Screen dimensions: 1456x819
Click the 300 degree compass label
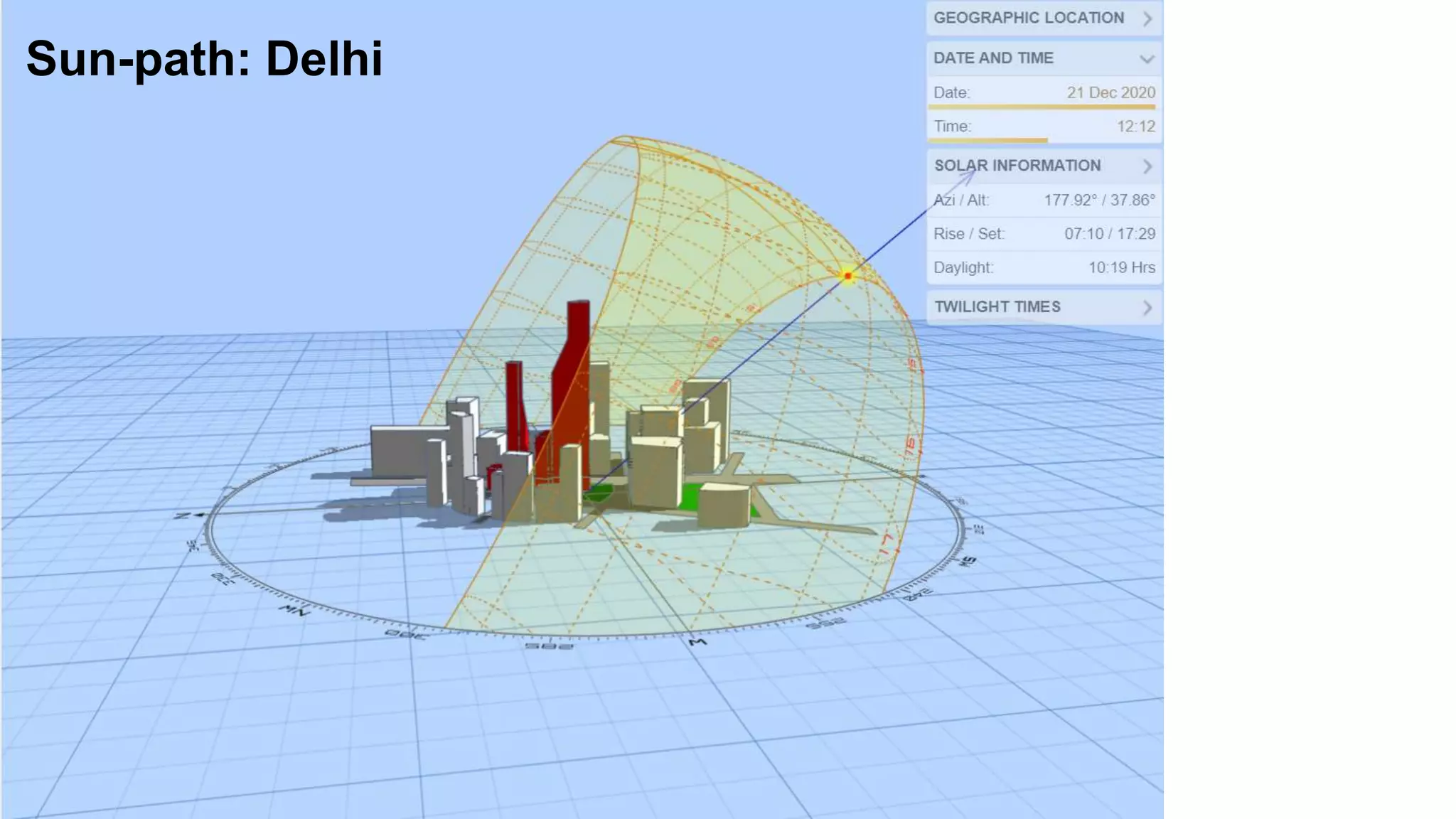coord(406,633)
